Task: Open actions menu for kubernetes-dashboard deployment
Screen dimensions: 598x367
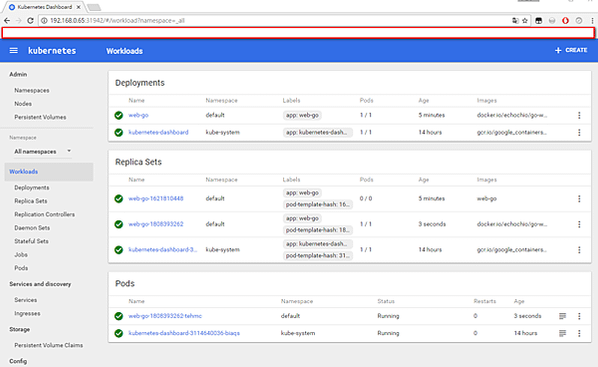Action: click(x=579, y=132)
